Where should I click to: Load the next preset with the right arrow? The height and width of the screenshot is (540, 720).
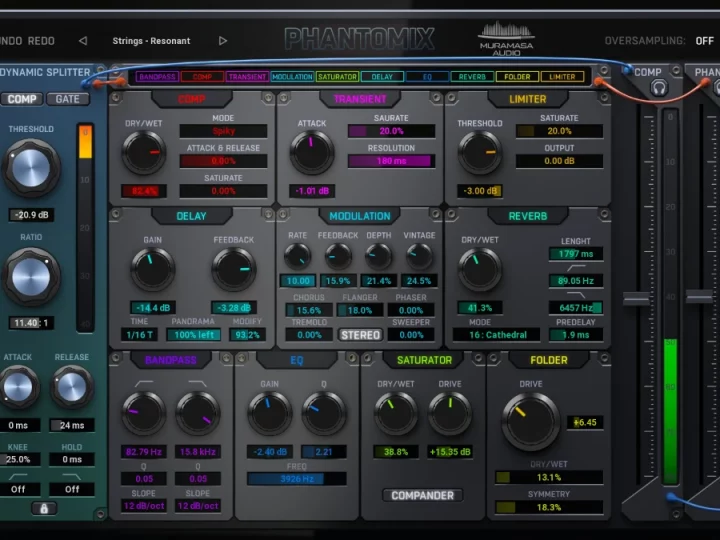[223, 41]
